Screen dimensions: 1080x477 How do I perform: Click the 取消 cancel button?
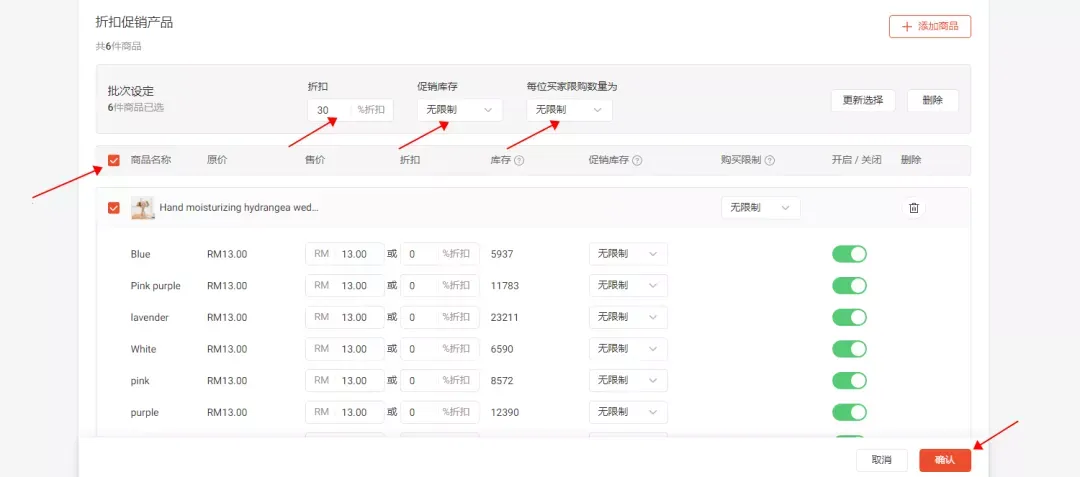[881, 460]
